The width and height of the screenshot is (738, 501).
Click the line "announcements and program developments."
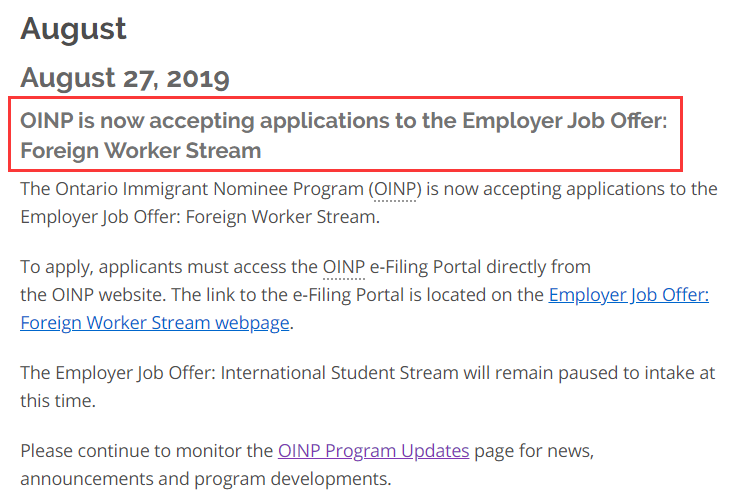205,478
